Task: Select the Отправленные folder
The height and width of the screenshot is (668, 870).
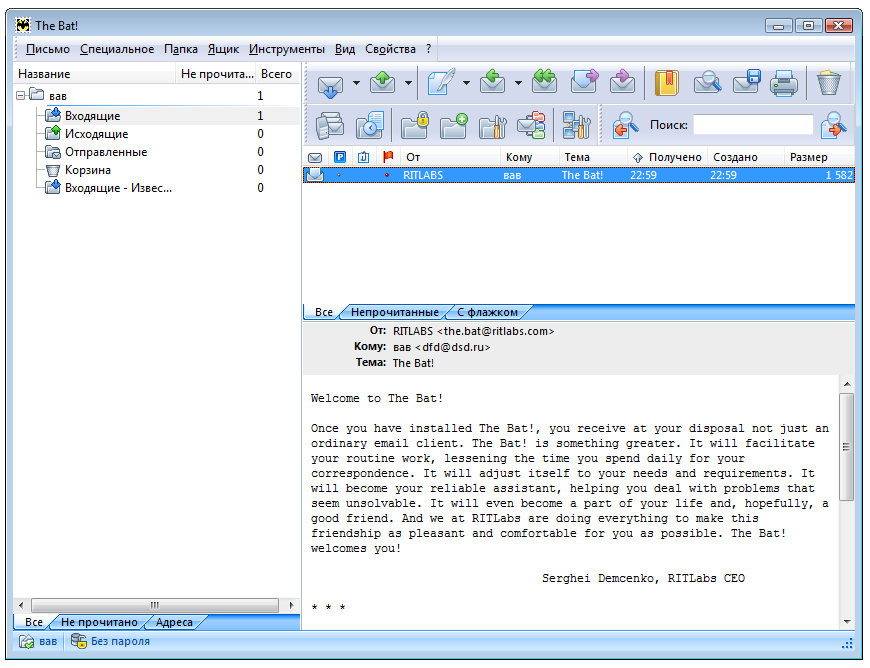Action: tap(106, 152)
